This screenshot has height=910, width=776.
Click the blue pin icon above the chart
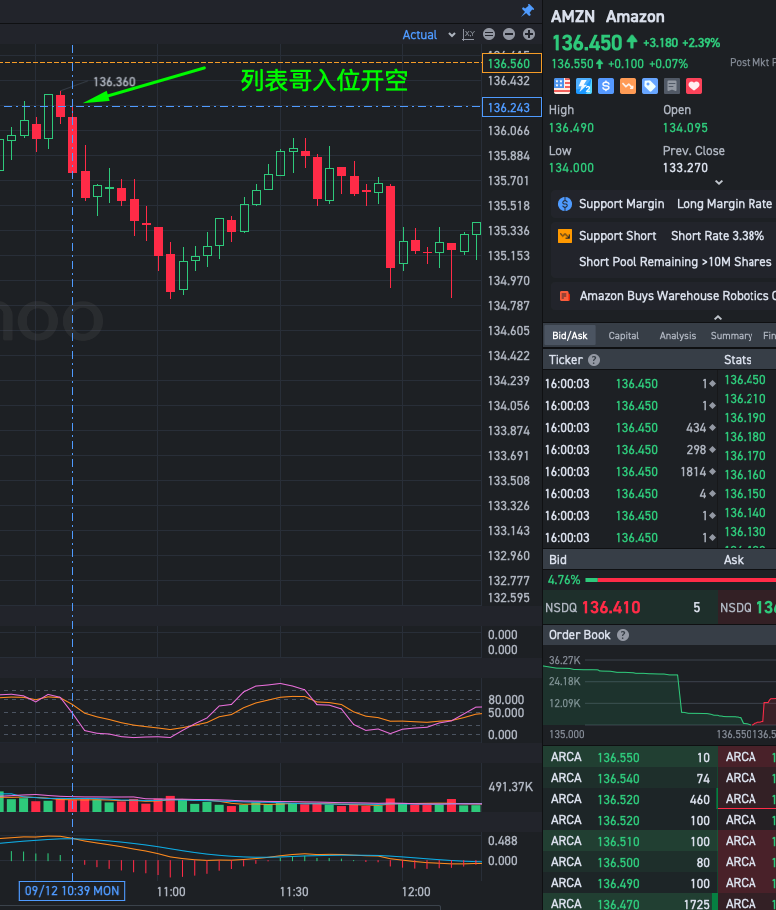tap(528, 10)
